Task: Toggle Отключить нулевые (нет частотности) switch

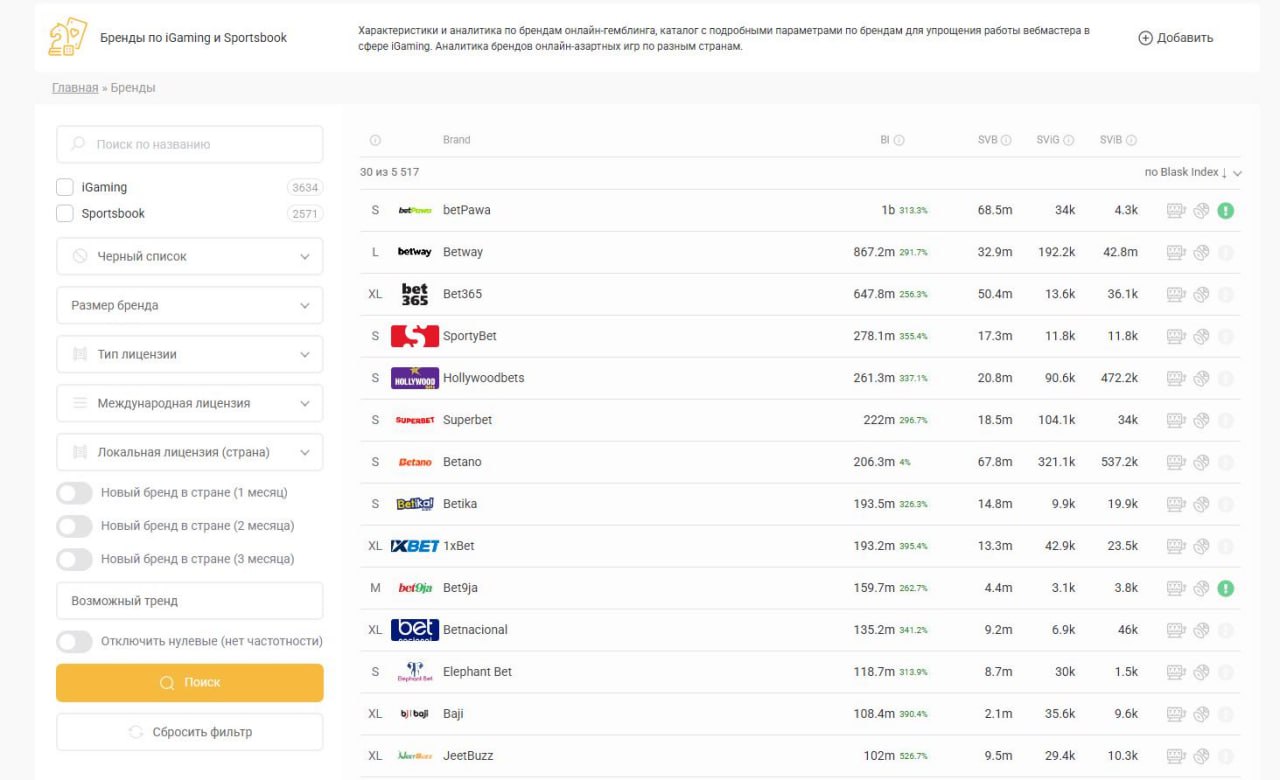Action: point(74,642)
